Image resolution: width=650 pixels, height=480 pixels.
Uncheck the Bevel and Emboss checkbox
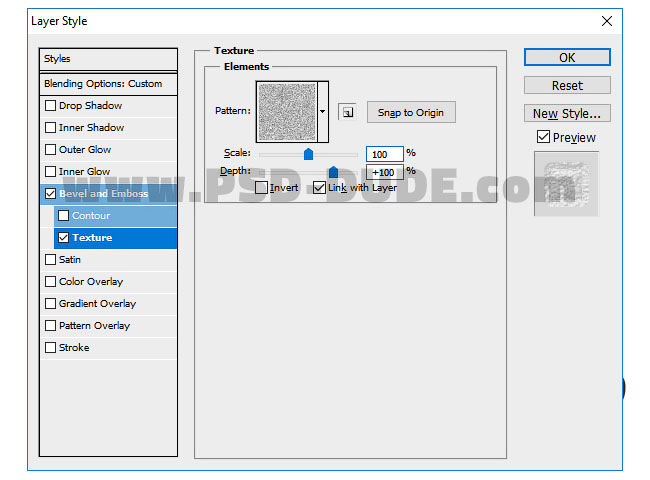[x=51, y=194]
